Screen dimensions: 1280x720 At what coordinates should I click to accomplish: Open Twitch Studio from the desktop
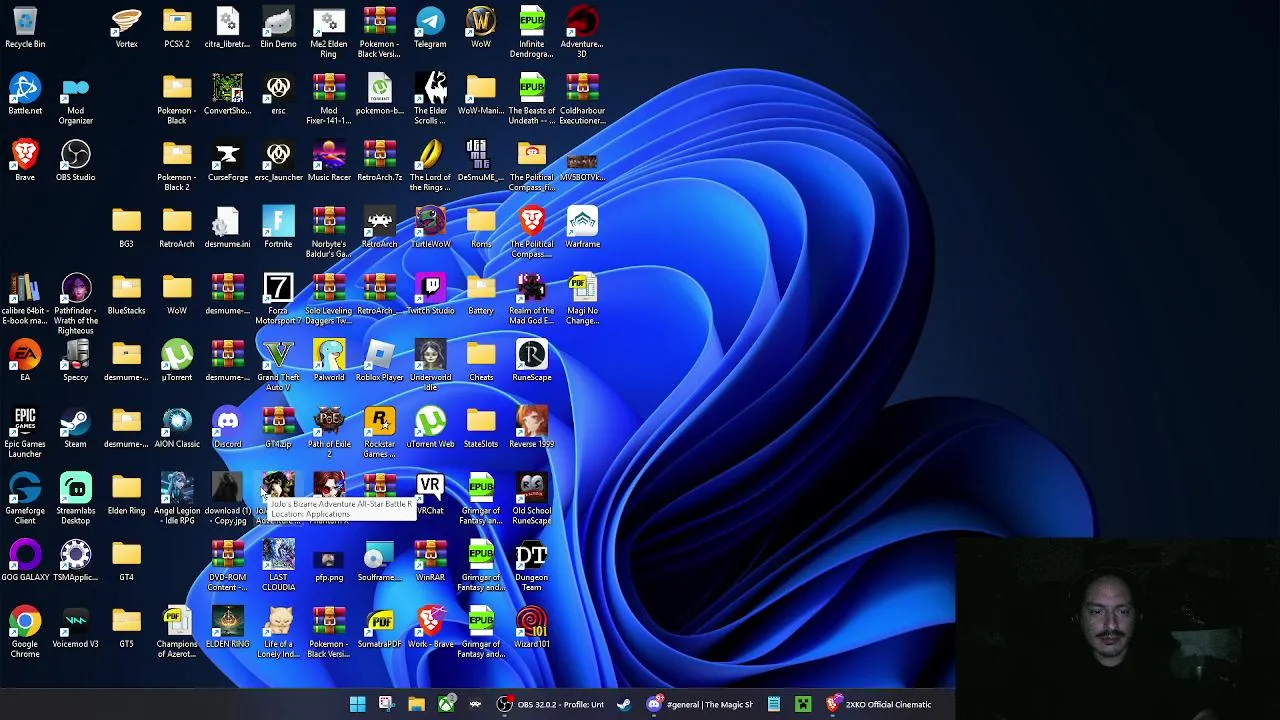430,295
